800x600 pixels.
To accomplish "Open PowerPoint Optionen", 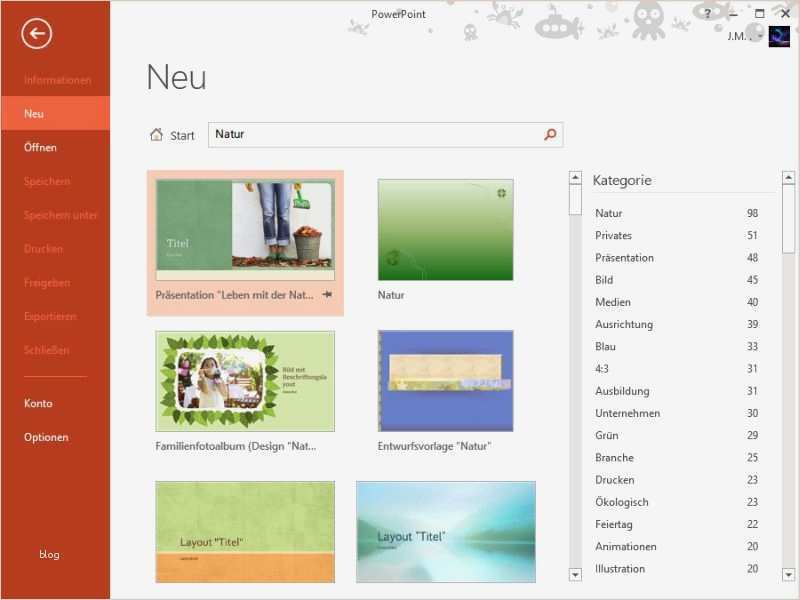I will [44, 437].
